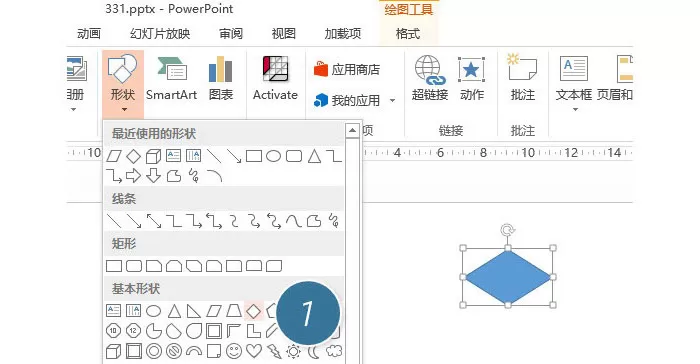Pick the L-shape under 基本形状
Screen dimensions: 700x364
pyautogui.click(x=254, y=331)
